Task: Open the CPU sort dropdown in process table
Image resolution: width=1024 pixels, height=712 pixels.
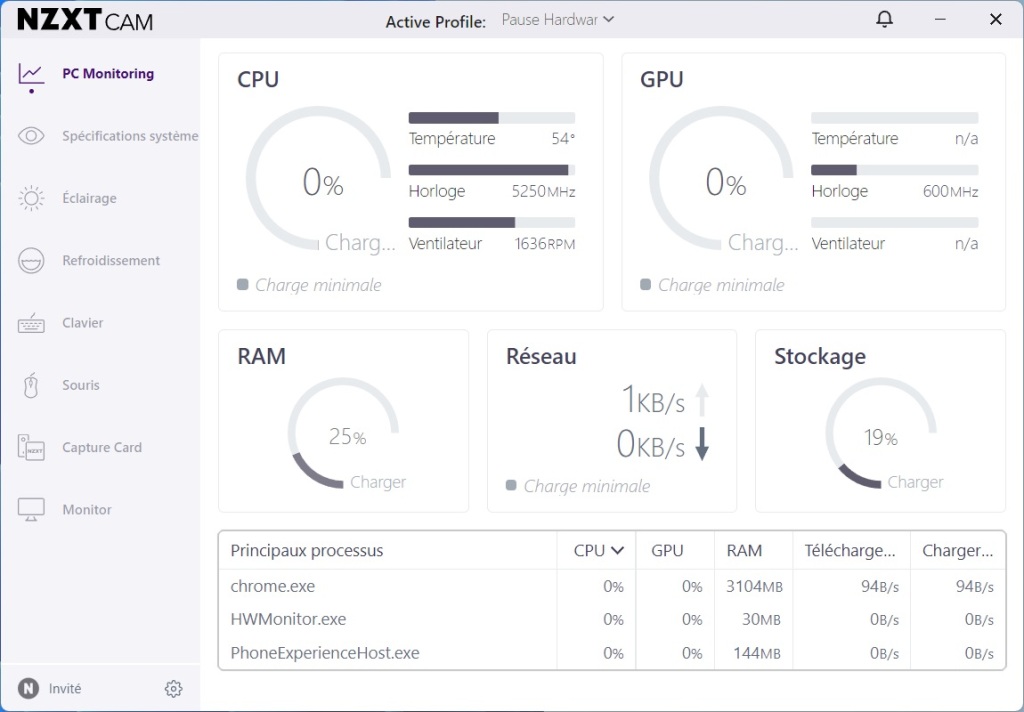Action: [596, 550]
